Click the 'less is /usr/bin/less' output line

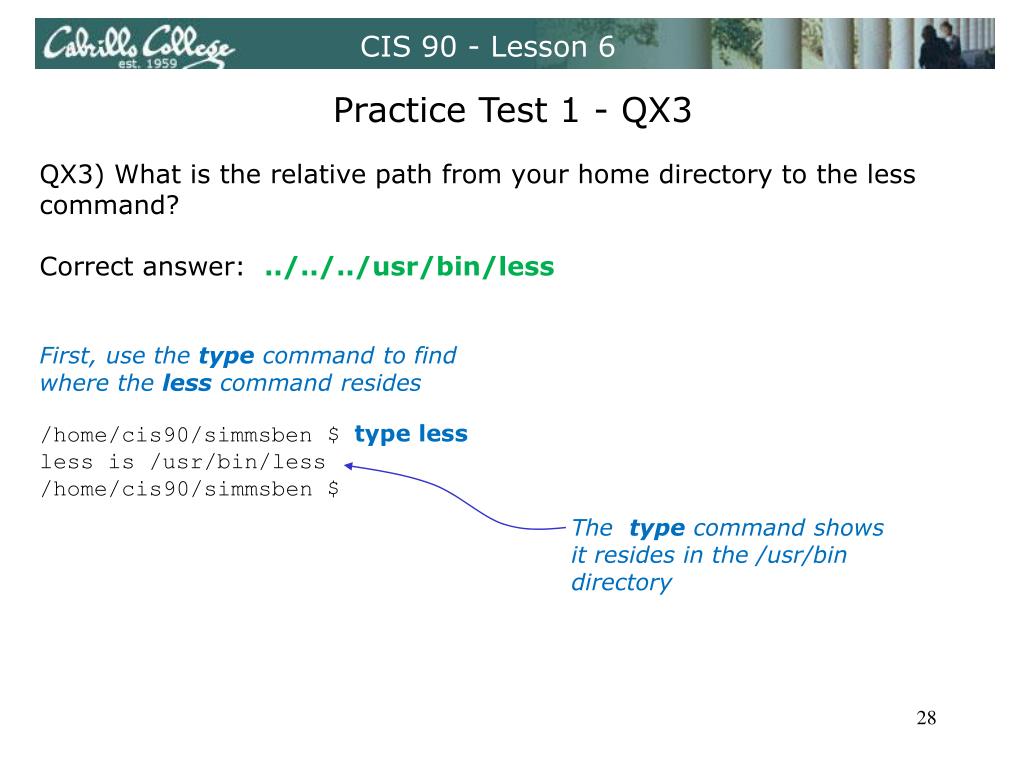pos(182,462)
